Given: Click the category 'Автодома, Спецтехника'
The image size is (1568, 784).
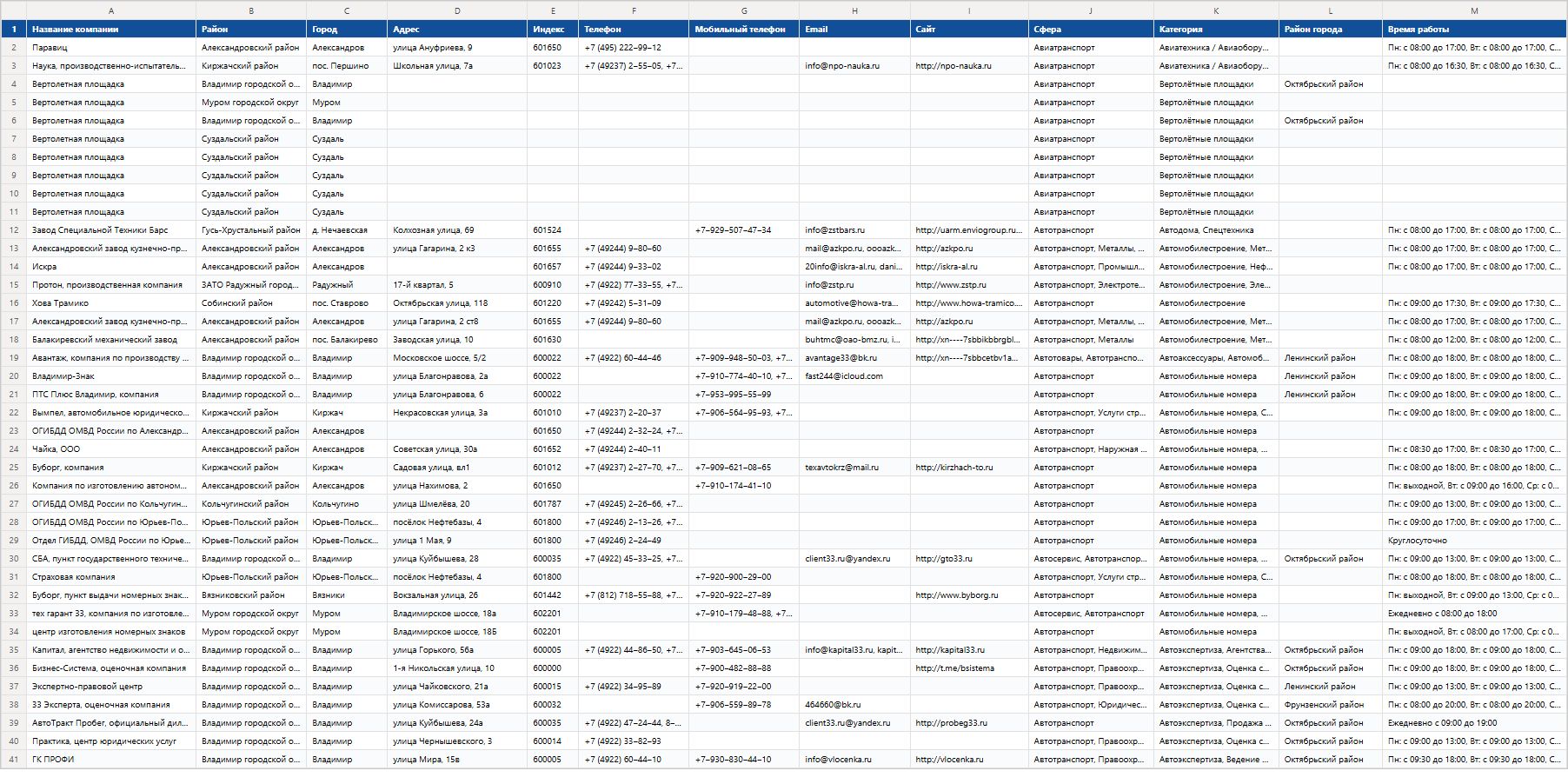Looking at the screenshot, I should (1216, 230).
